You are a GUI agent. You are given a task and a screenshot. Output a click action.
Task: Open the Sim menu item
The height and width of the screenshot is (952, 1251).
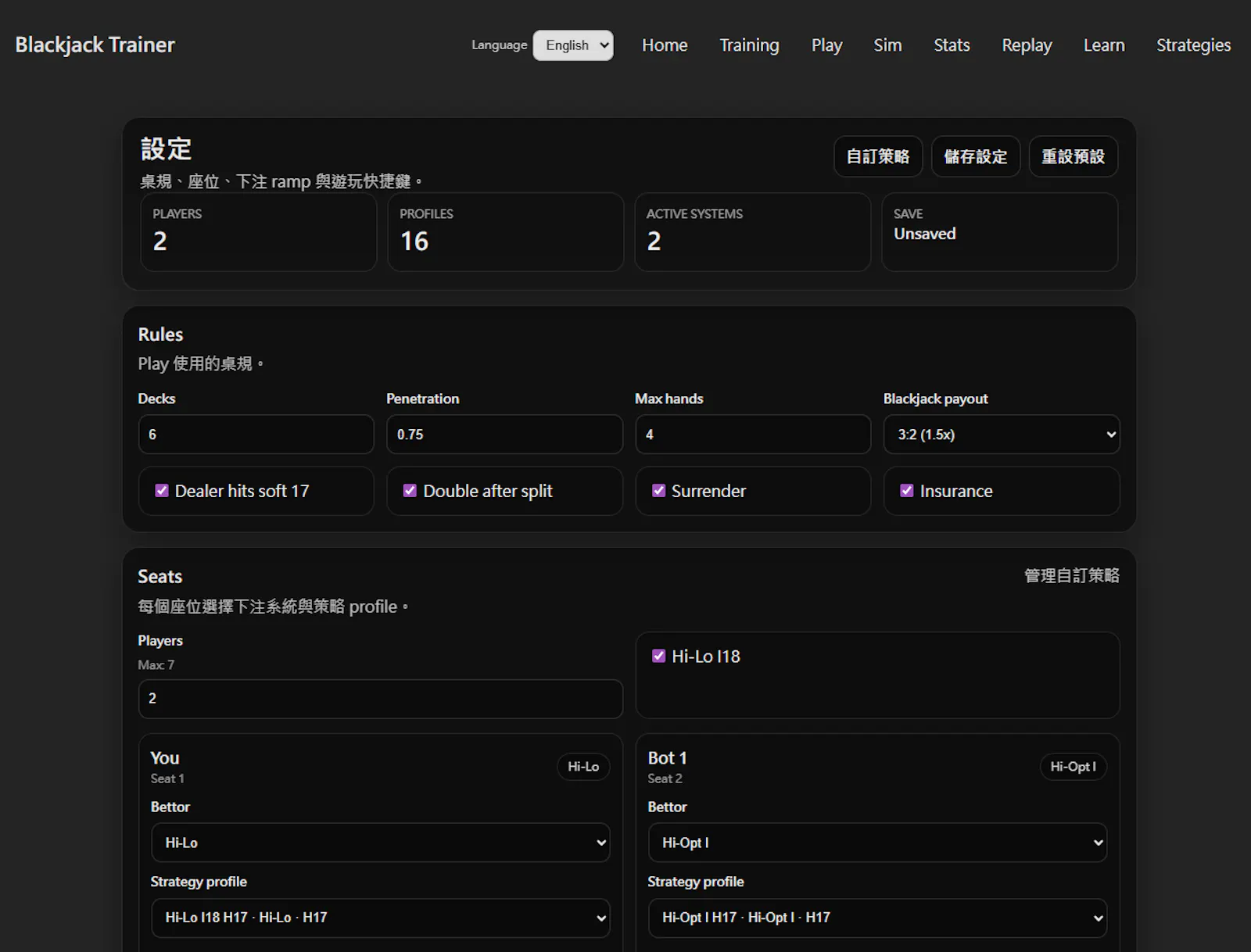[x=887, y=45]
